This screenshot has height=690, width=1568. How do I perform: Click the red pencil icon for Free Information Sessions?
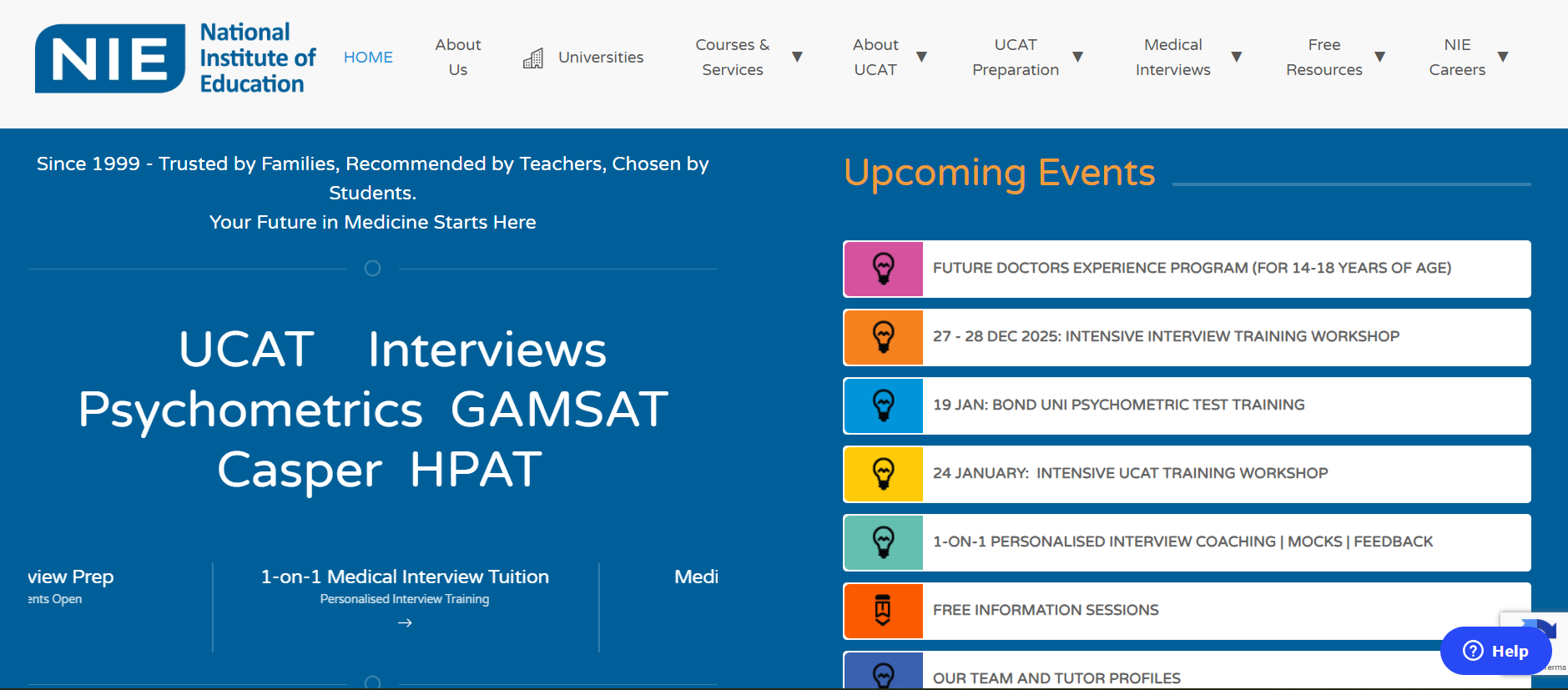coord(884,611)
